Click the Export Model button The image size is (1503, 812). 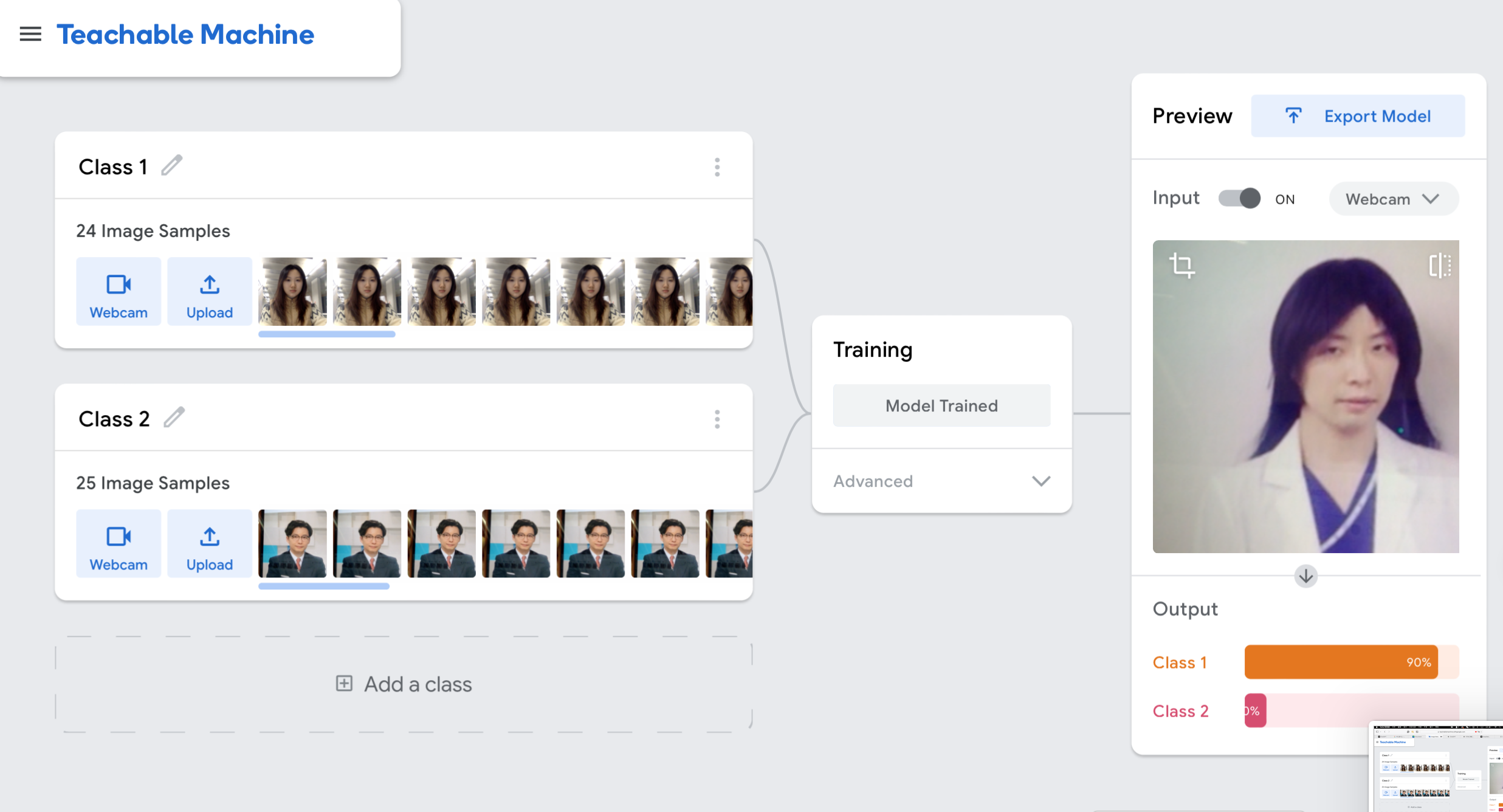click(x=1358, y=116)
